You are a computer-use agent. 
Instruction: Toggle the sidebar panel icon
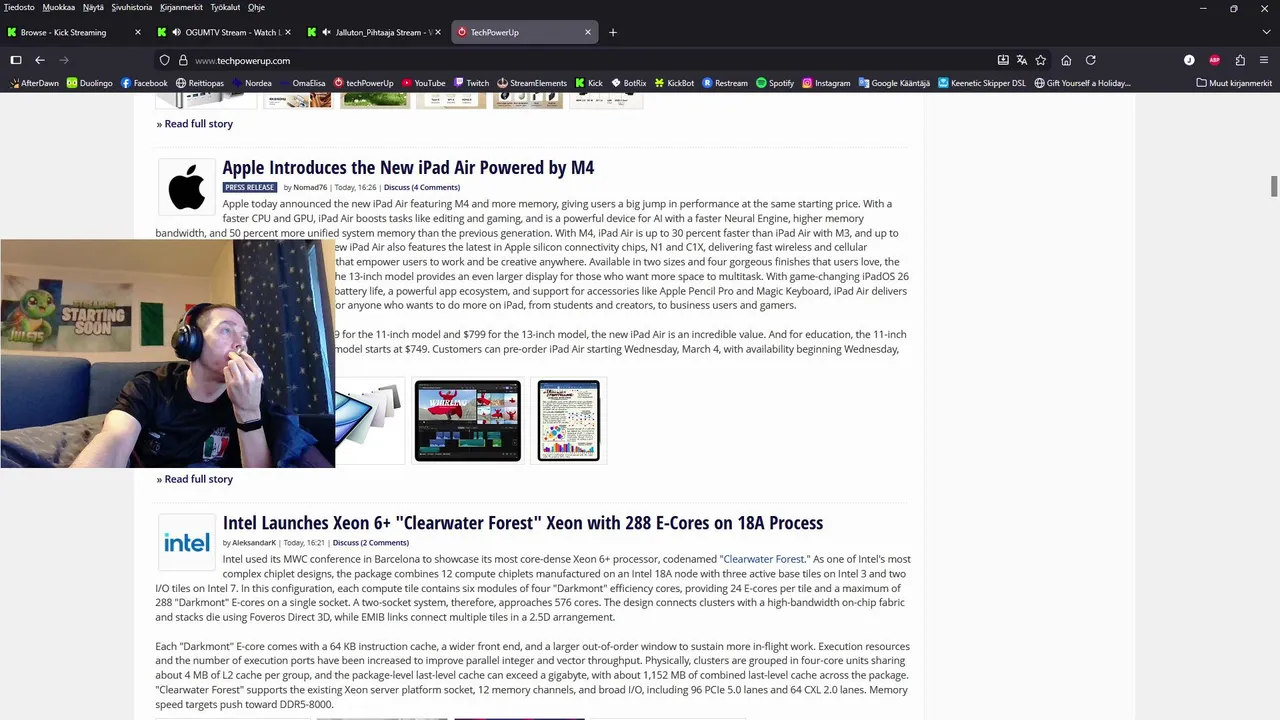(x=16, y=60)
